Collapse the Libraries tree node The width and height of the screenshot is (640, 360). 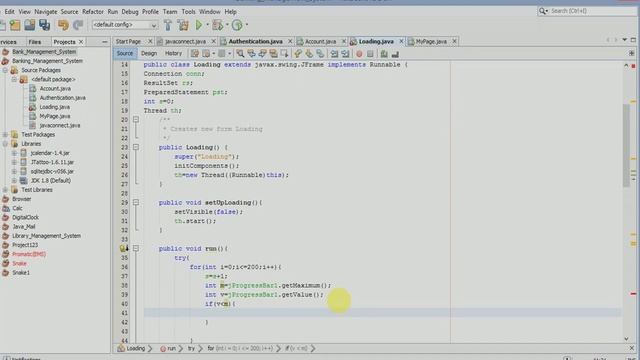(x=5, y=144)
